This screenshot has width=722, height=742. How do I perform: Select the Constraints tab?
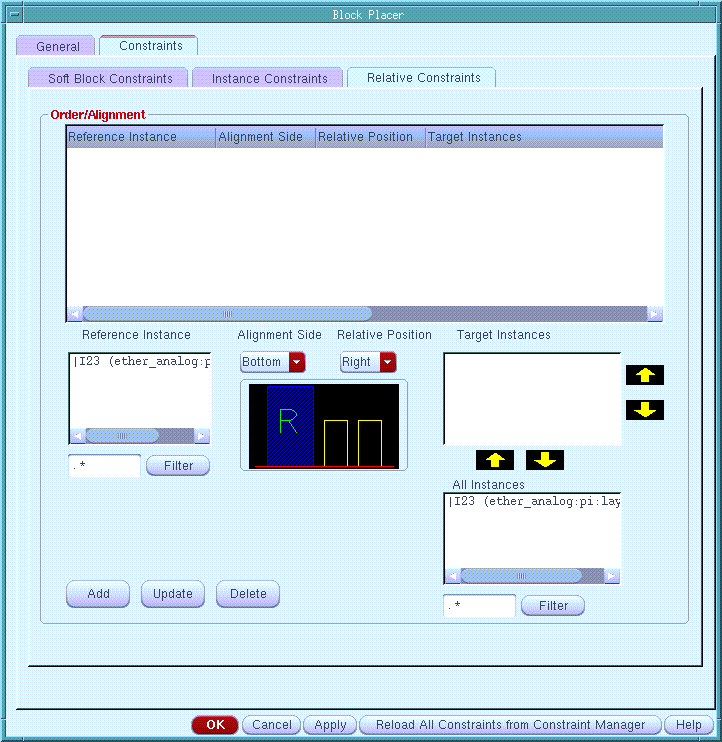tap(150, 45)
